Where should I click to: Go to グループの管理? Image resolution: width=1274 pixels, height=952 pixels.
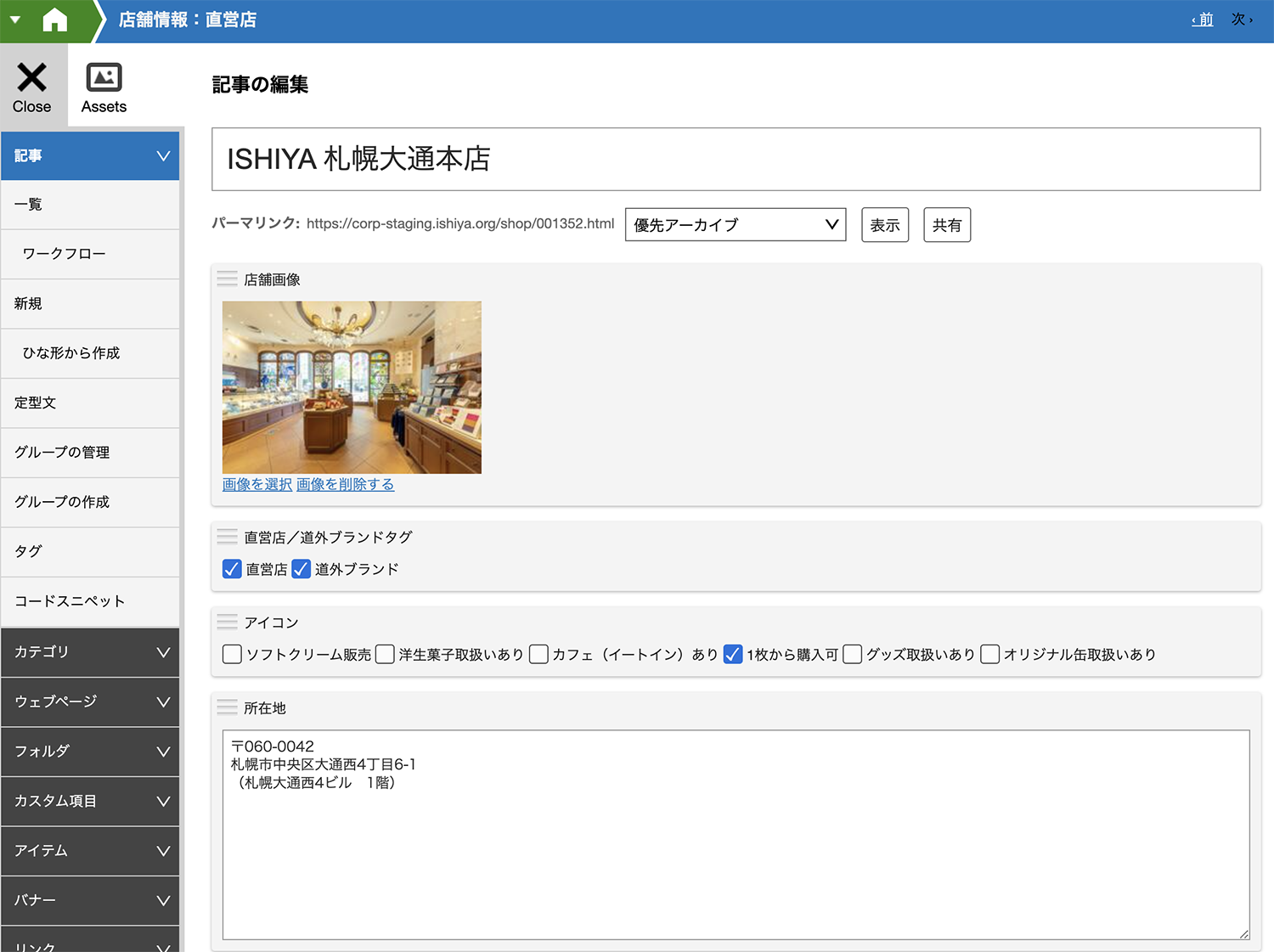(90, 453)
